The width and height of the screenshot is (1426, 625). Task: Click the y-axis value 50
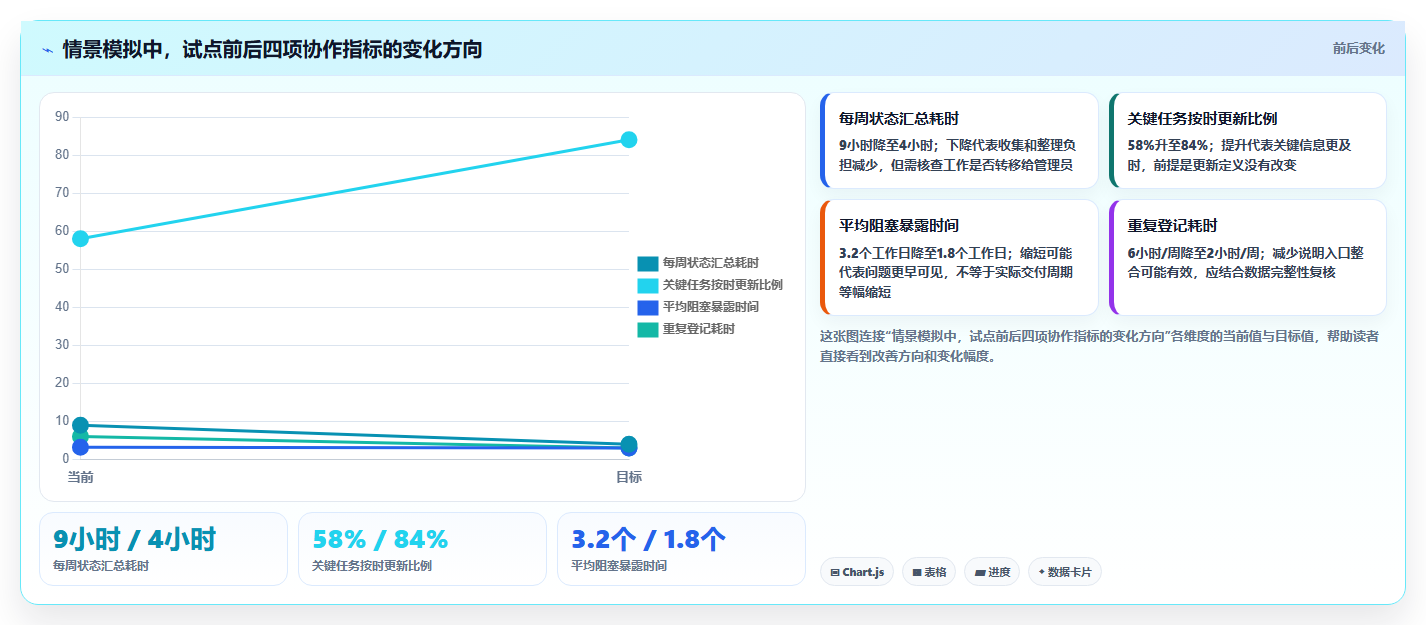click(x=62, y=269)
